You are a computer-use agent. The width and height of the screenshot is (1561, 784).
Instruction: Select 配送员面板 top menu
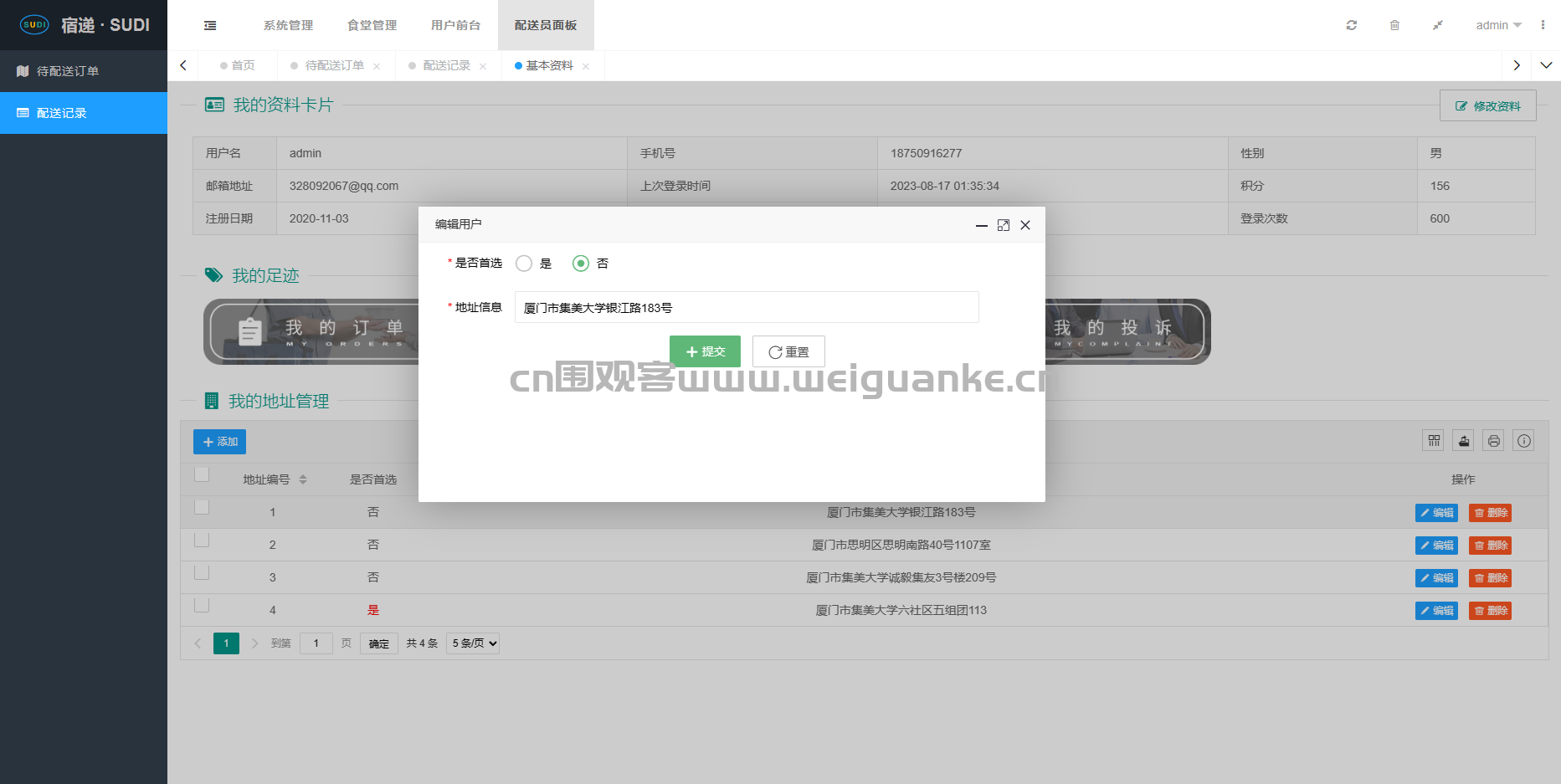(x=546, y=25)
